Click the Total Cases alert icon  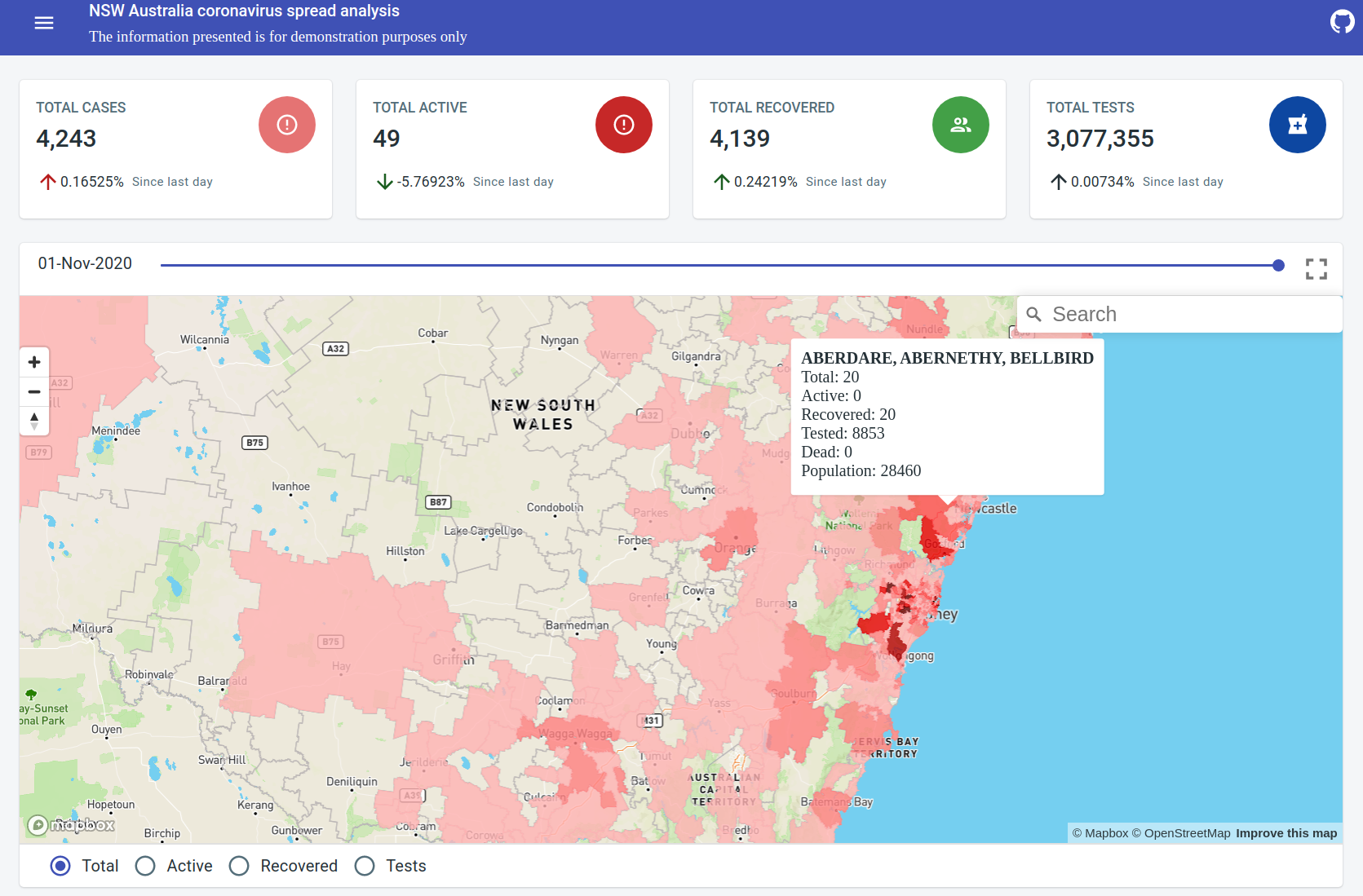pos(286,124)
